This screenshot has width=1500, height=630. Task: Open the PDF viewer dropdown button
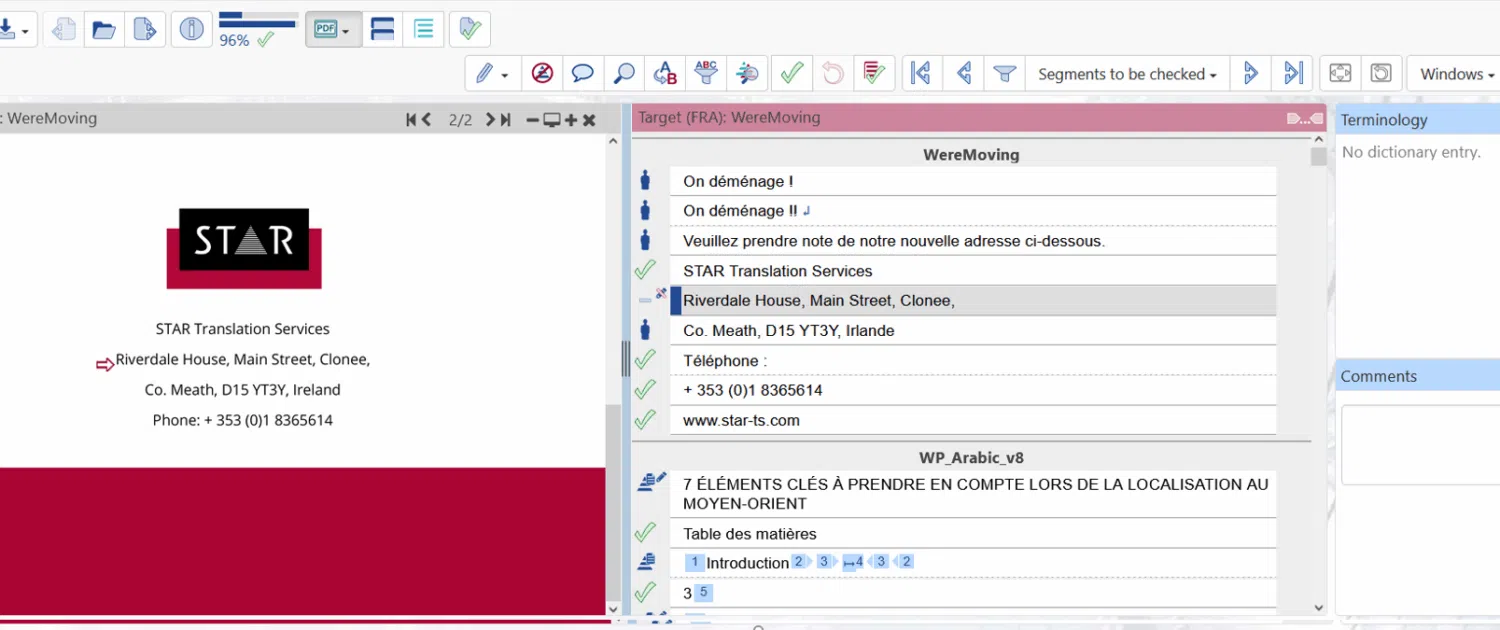(x=332, y=30)
